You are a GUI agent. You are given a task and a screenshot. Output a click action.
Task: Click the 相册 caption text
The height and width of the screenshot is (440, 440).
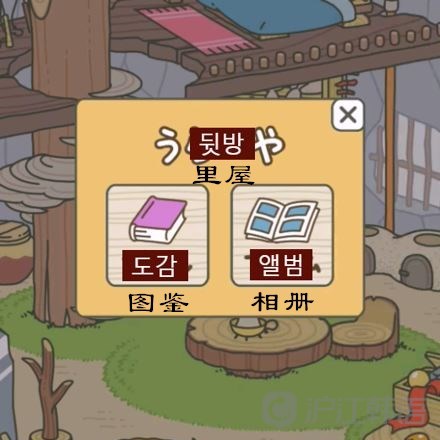tap(282, 302)
